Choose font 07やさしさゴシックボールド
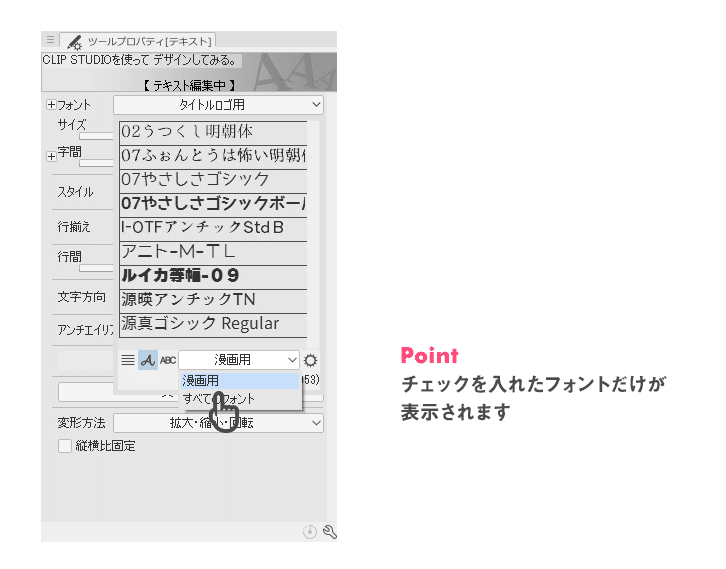This screenshot has height=569, width=726. point(213,205)
